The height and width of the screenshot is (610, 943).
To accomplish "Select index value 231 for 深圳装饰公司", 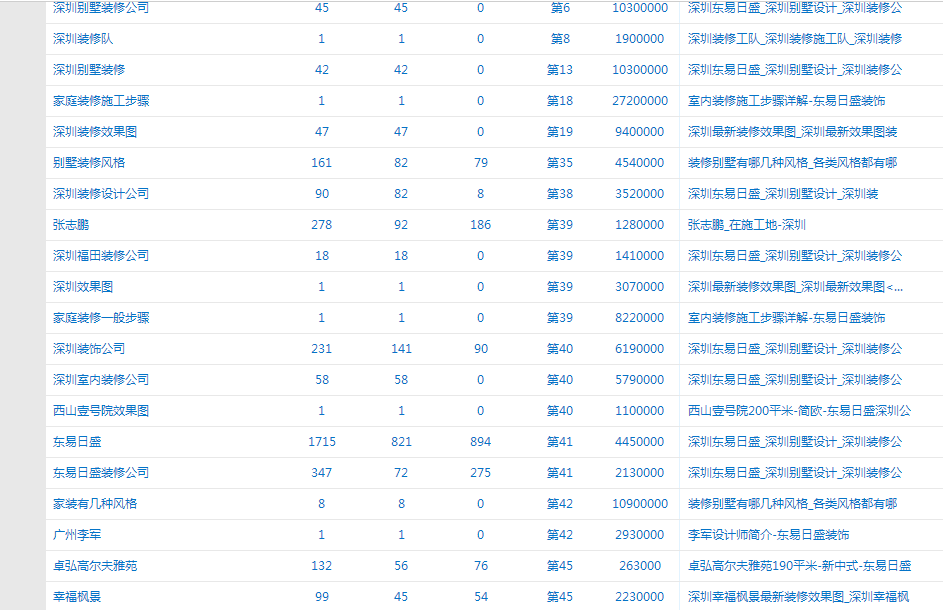I will 322,349.
